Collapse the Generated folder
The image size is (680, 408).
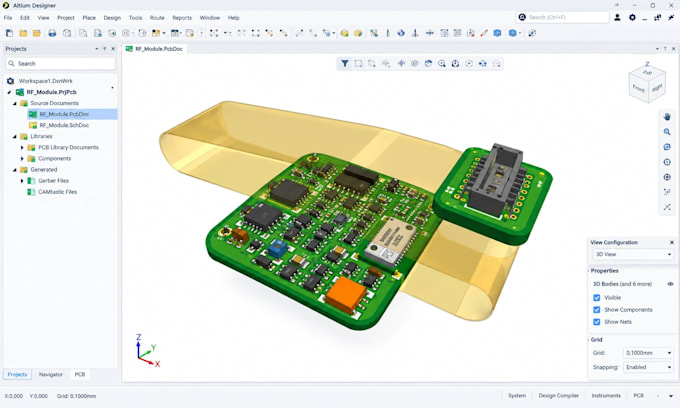pyautogui.click(x=15, y=170)
